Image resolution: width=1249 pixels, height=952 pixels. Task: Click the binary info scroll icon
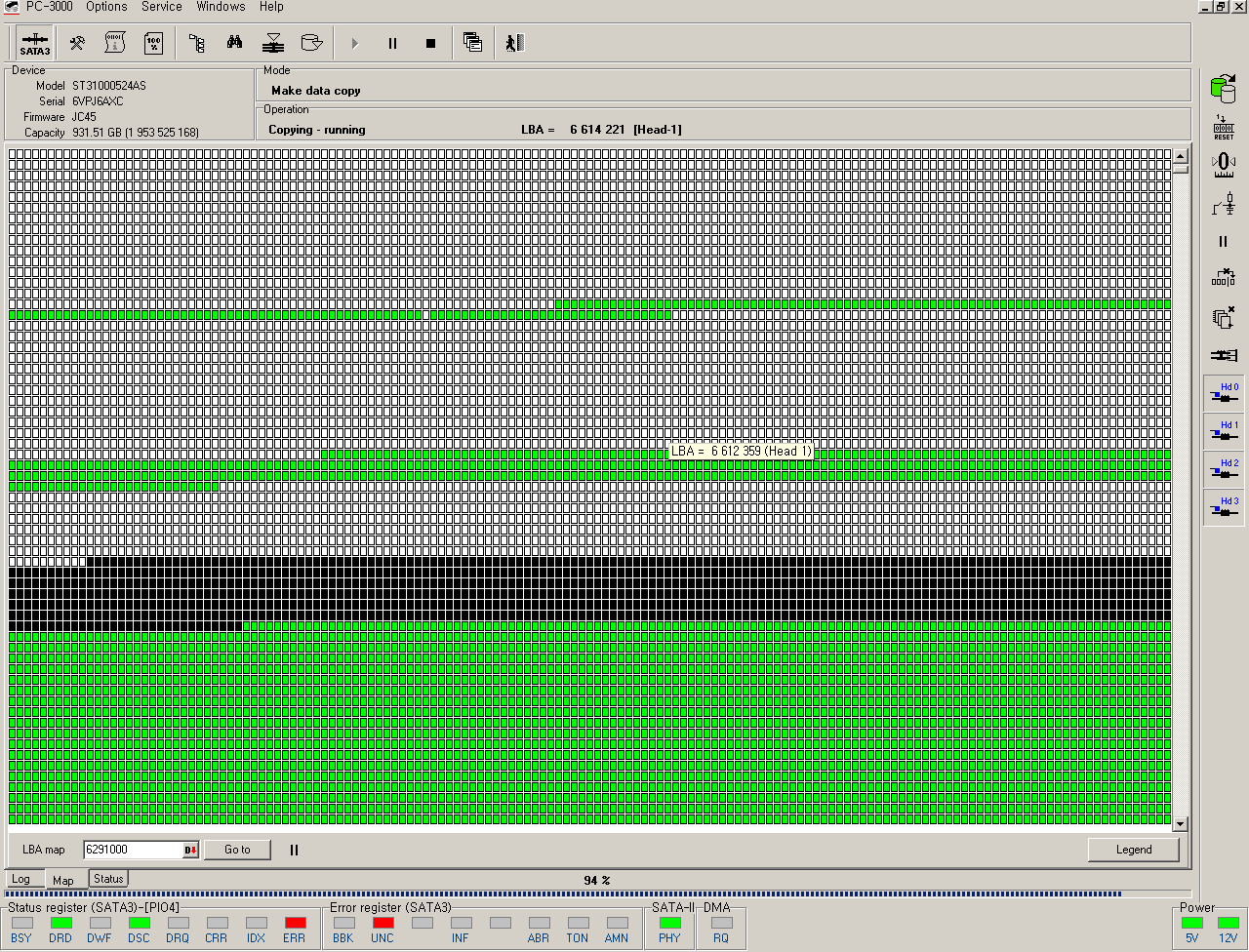pos(115,44)
